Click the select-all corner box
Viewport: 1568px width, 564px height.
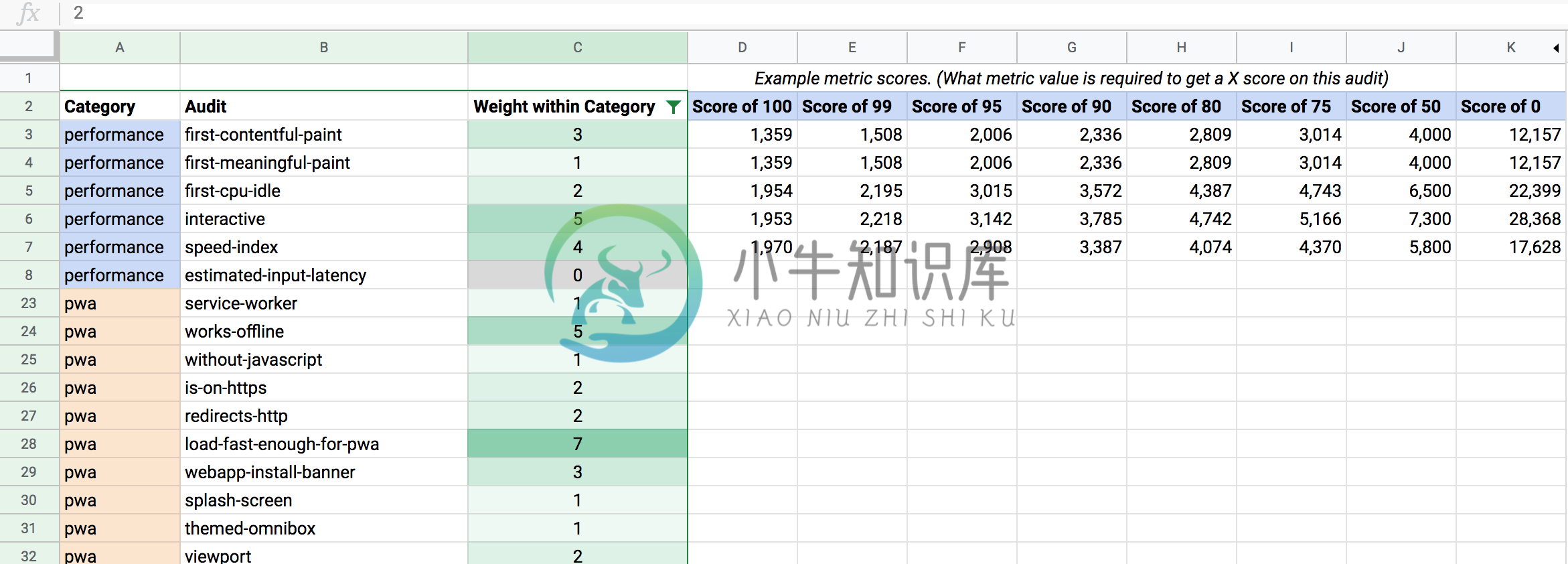click(x=28, y=46)
